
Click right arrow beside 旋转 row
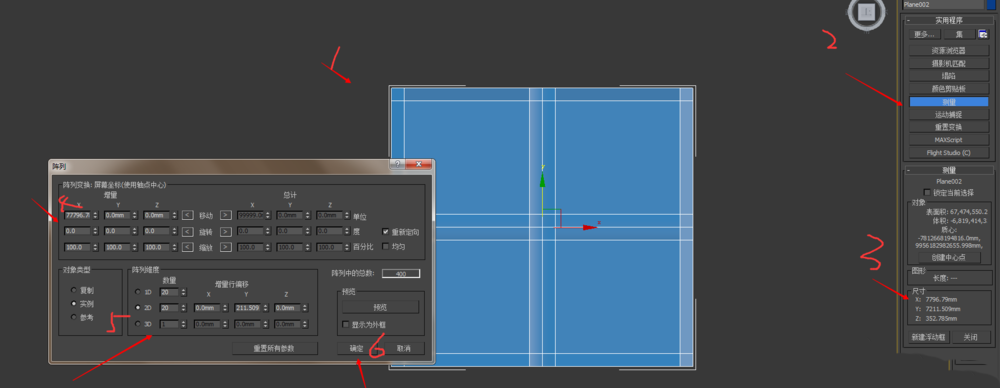[226, 231]
